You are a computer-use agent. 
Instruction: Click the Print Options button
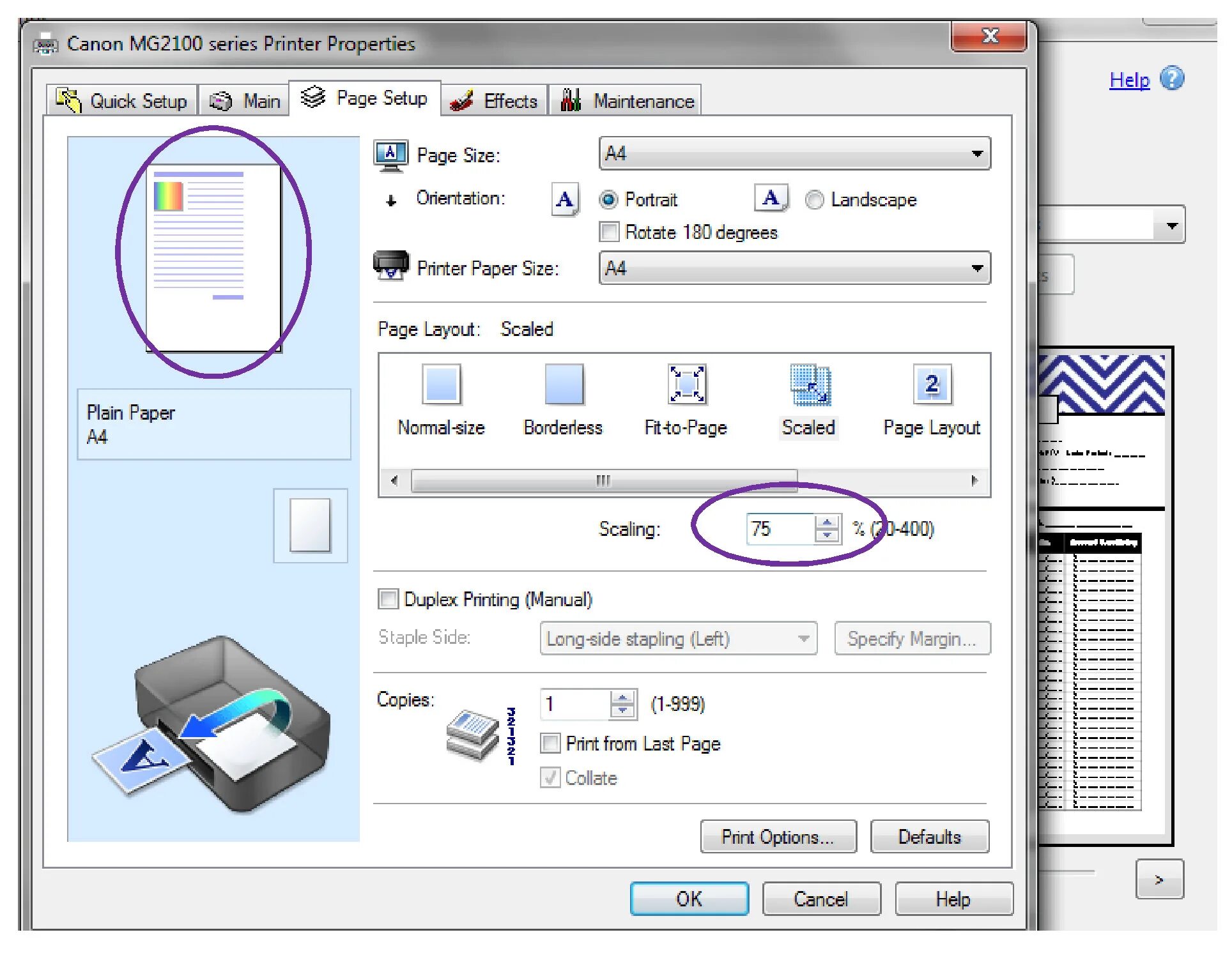pos(778,837)
